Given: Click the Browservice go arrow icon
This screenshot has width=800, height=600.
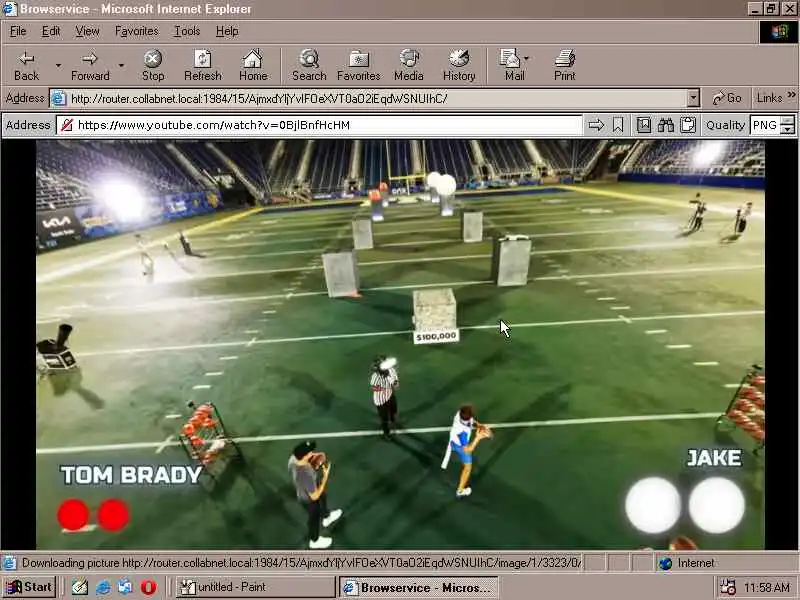Looking at the screenshot, I should tap(596, 125).
